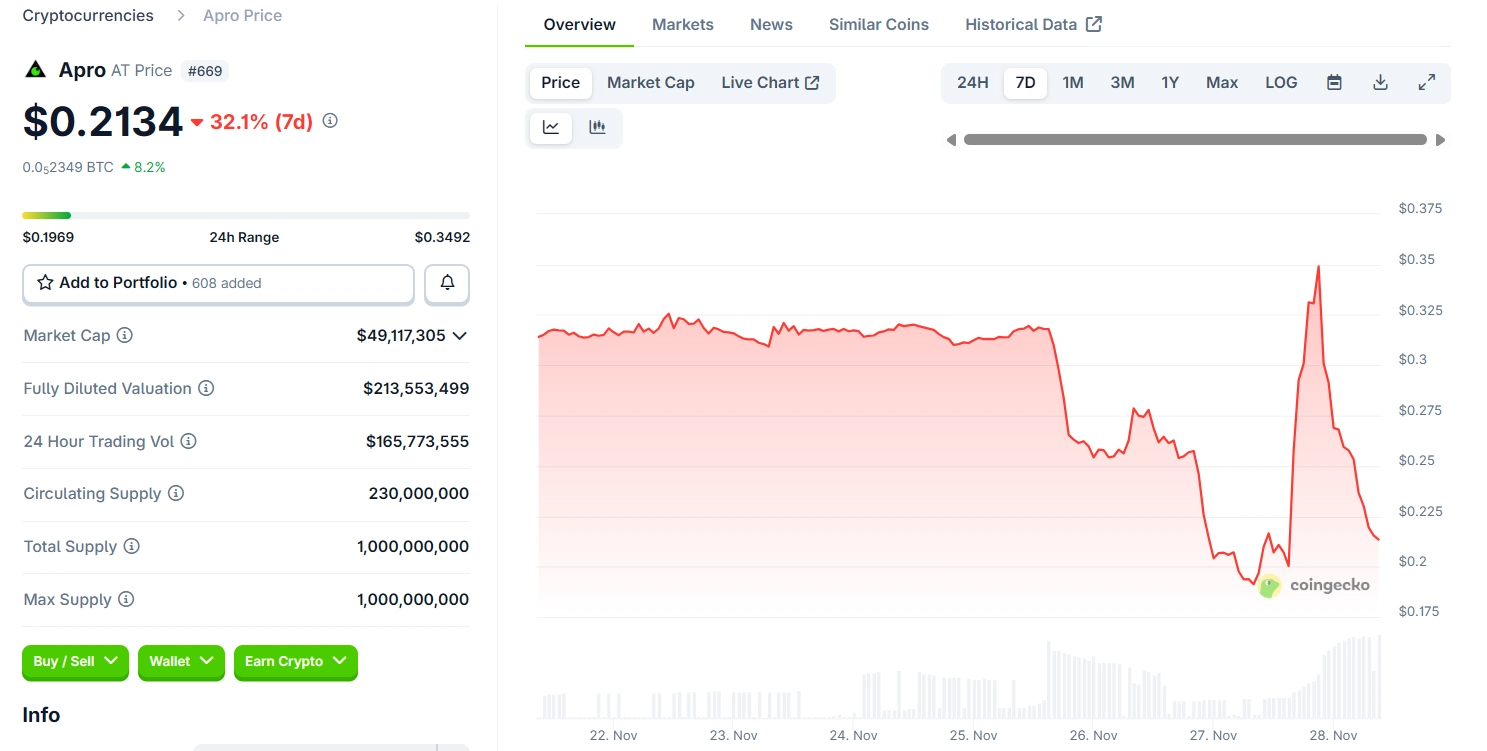1487x751 pixels.
Task: Click the chart range scrollbar handle
Action: (1195, 140)
